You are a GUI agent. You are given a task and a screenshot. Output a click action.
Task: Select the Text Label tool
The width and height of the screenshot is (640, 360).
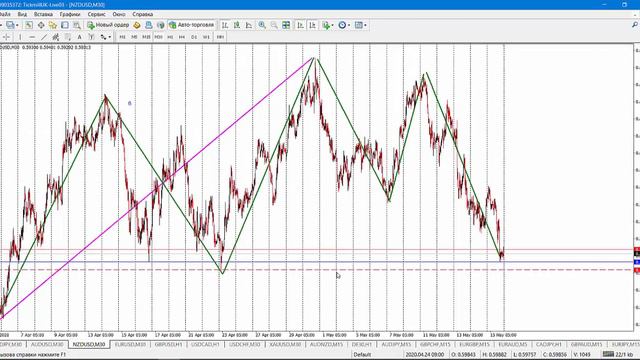click(x=91, y=37)
